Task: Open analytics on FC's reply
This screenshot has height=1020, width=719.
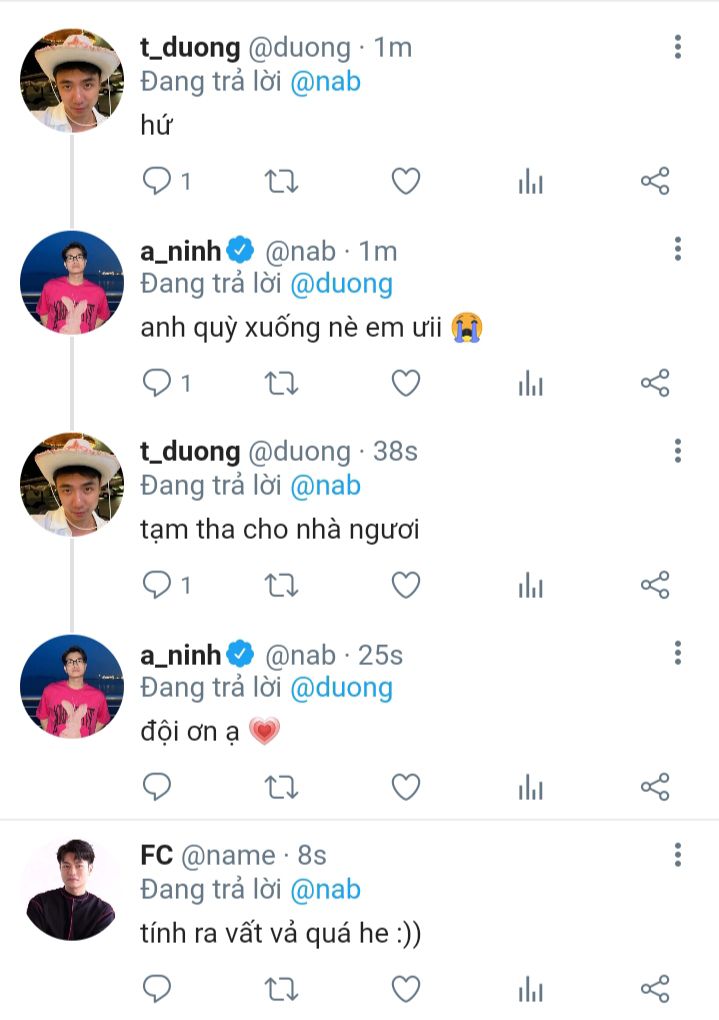Action: pos(530,989)
